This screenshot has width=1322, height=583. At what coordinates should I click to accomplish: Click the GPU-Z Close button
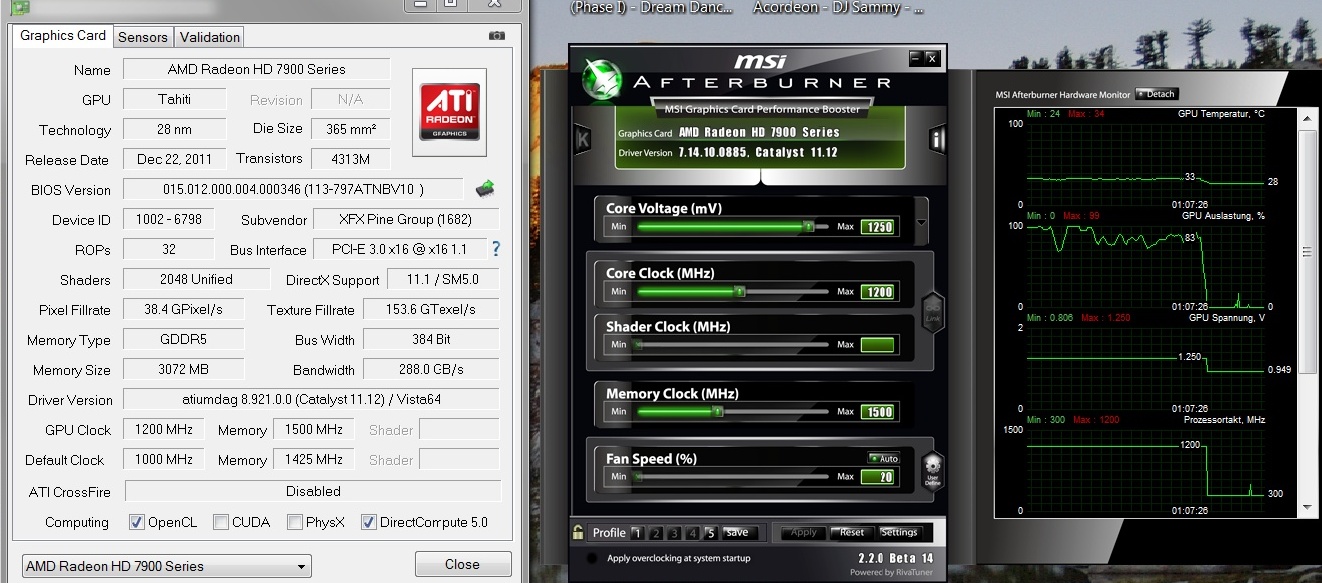point(462,564)
